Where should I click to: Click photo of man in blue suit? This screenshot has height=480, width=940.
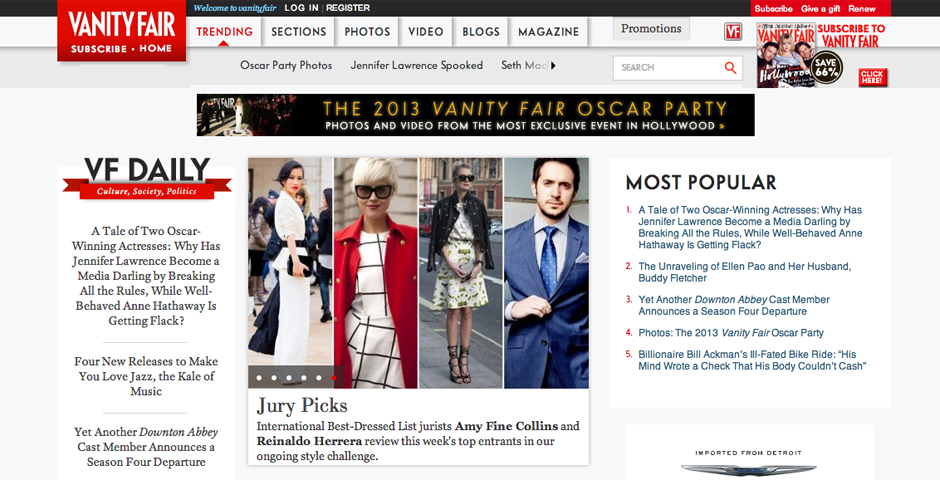pos(546,273)
